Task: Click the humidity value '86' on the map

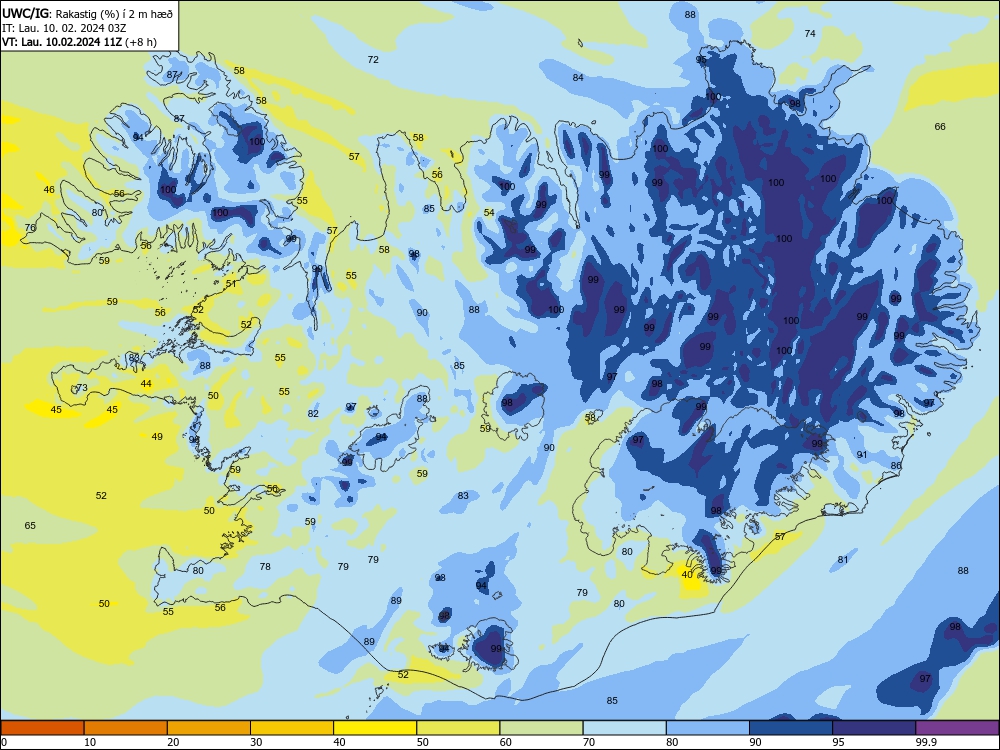Action: [896, 466]
